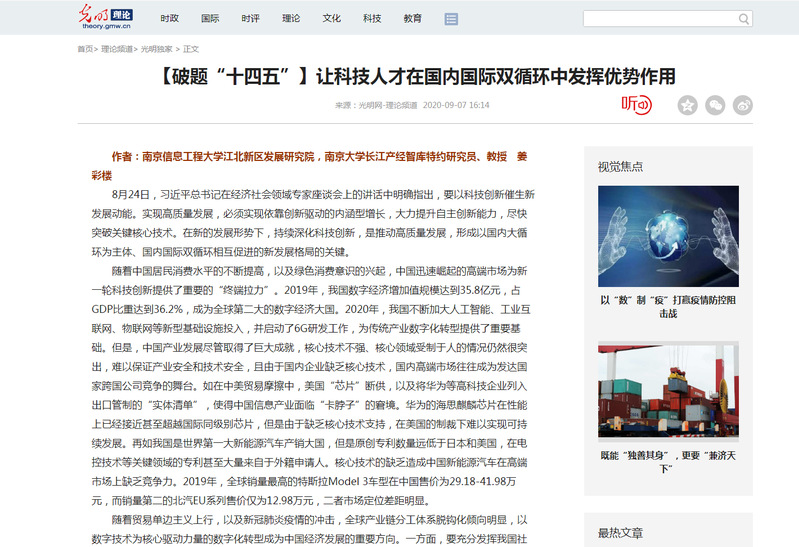
Task: Select the 理论 navigation item
Action: tap(291, 19)
